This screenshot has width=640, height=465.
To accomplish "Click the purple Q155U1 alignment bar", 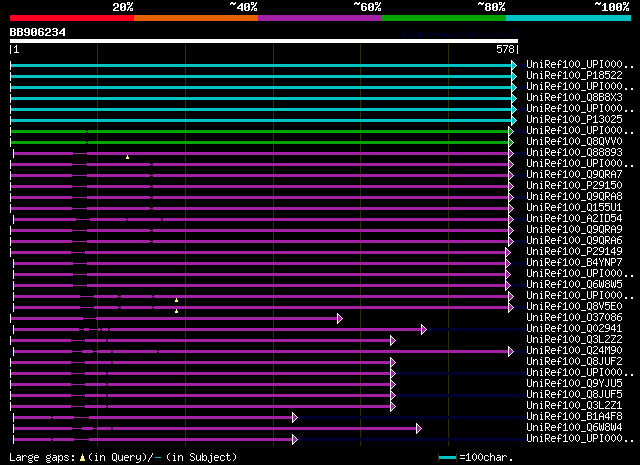I will [260, 209].
